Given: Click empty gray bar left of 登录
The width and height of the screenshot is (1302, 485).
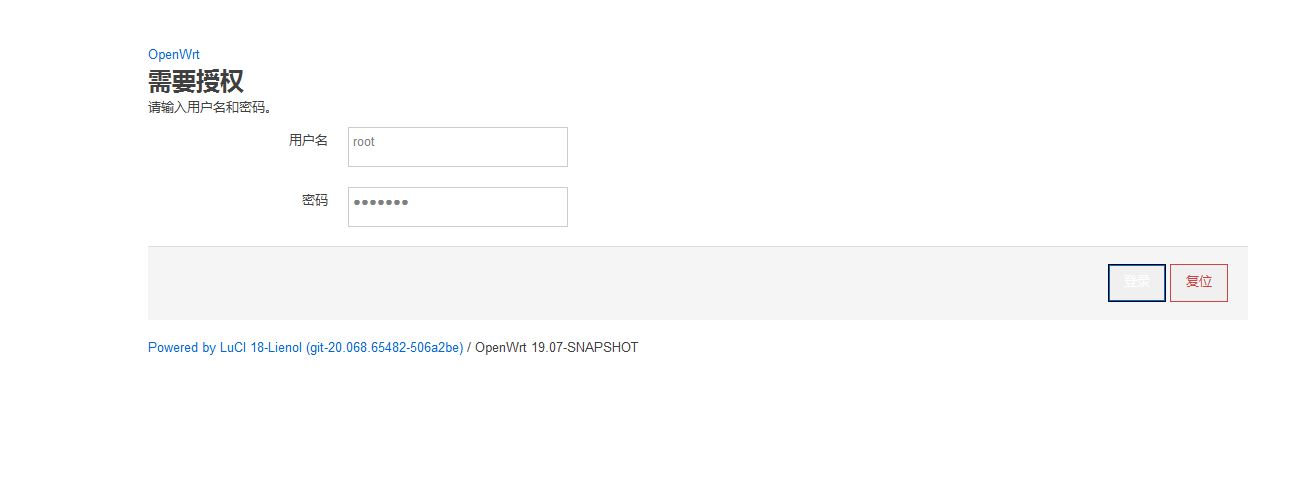Looking at the screenshot, I should [600, 283].
